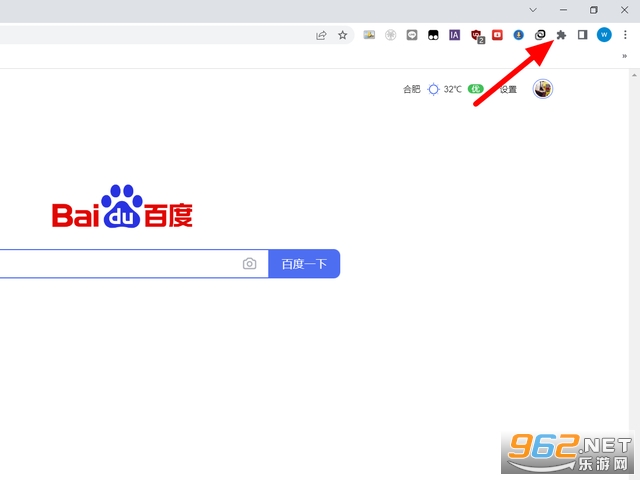This screenshot has width=640, height=480.
Task: Toggle the browser side panel
Action: point(582,35)
